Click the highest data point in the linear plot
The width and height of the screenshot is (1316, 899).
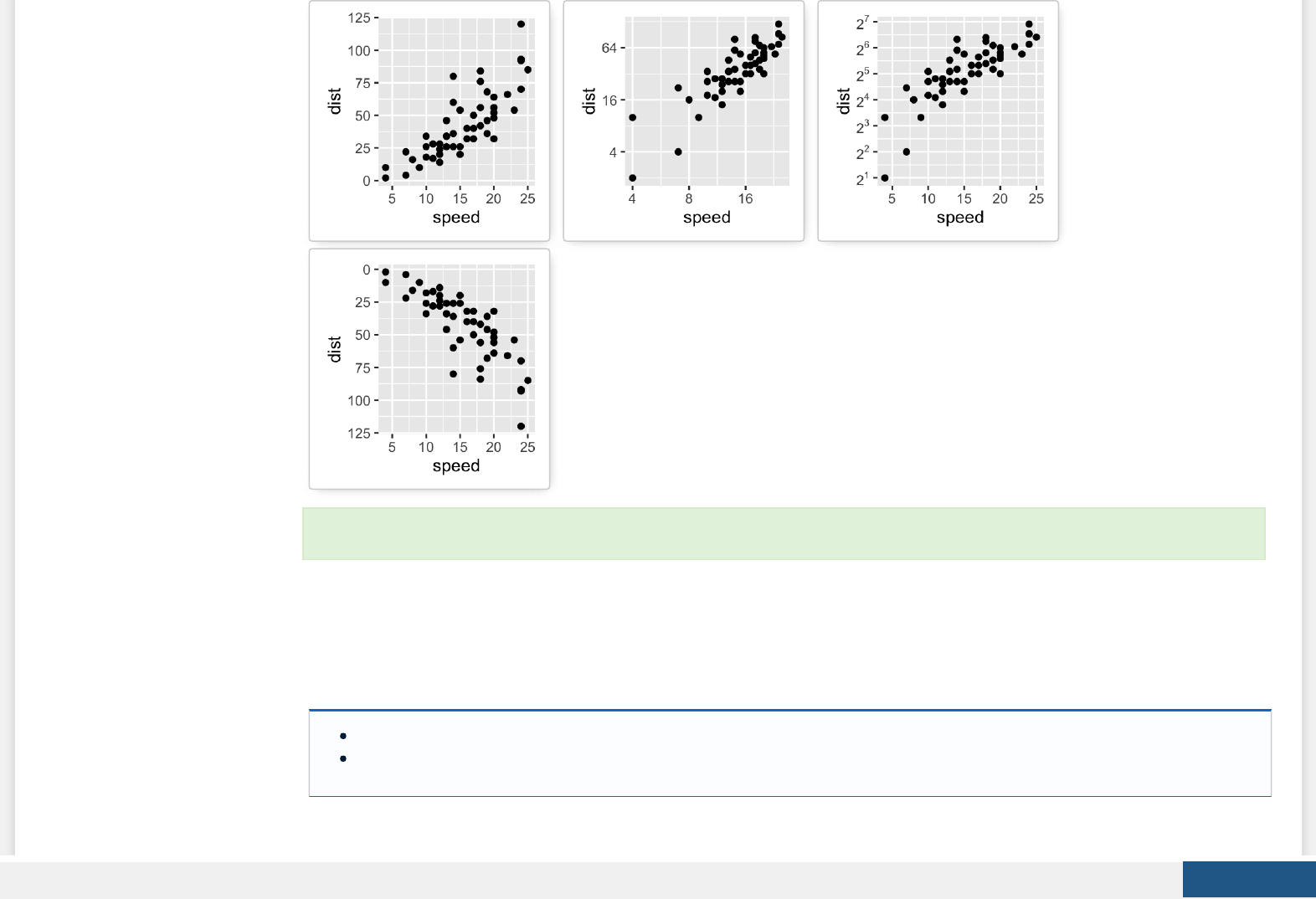521,24
